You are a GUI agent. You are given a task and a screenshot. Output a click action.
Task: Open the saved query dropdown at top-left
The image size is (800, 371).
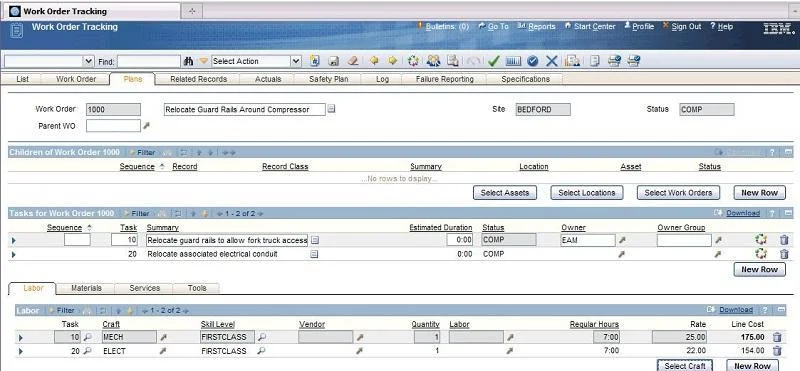(89, 61)
